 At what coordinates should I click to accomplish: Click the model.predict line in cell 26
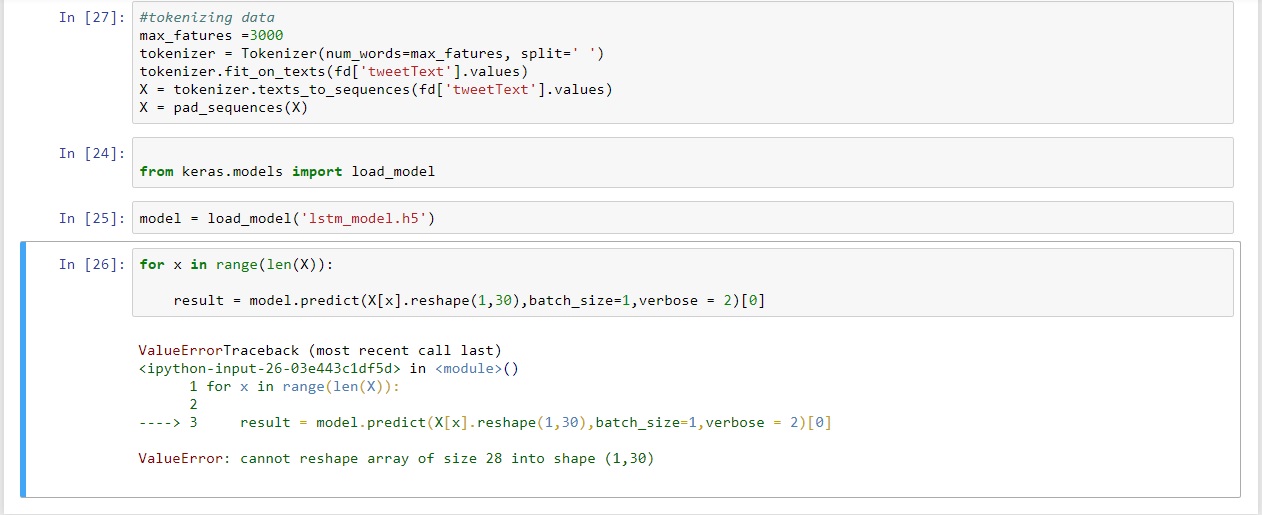(470, 300)
